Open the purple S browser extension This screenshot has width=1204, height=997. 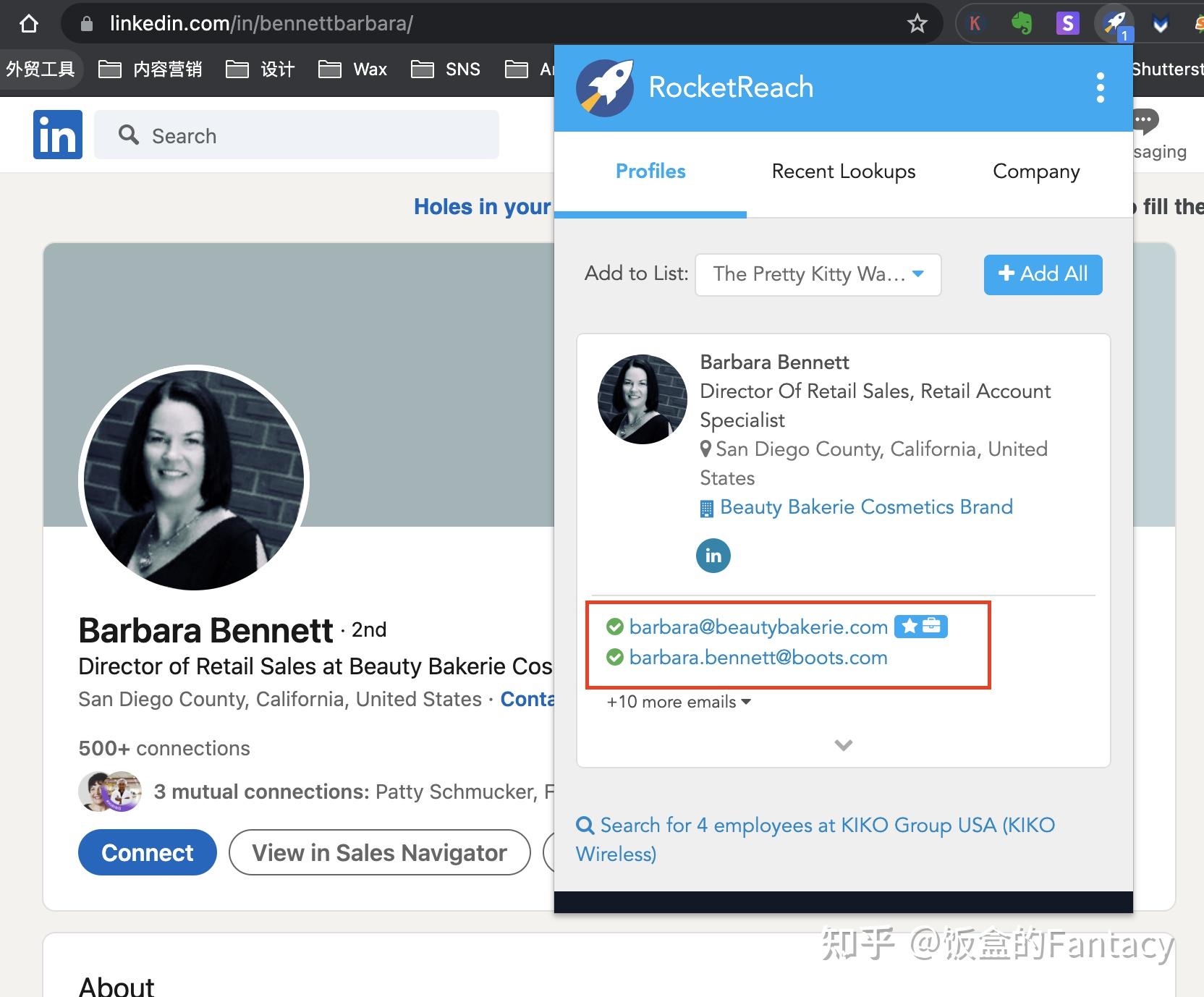[x=1068, y=24]
